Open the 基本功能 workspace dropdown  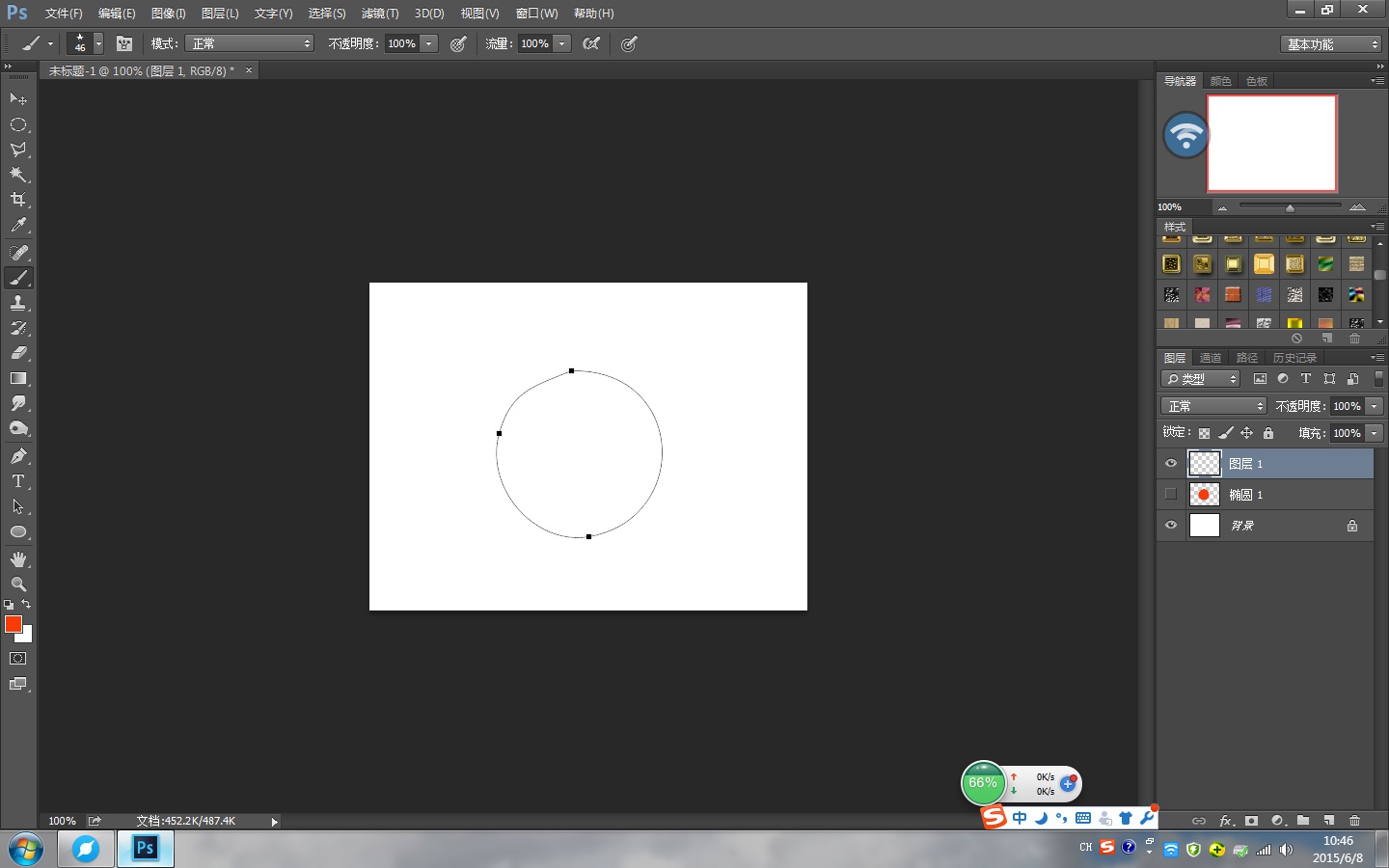(1331, 44)
